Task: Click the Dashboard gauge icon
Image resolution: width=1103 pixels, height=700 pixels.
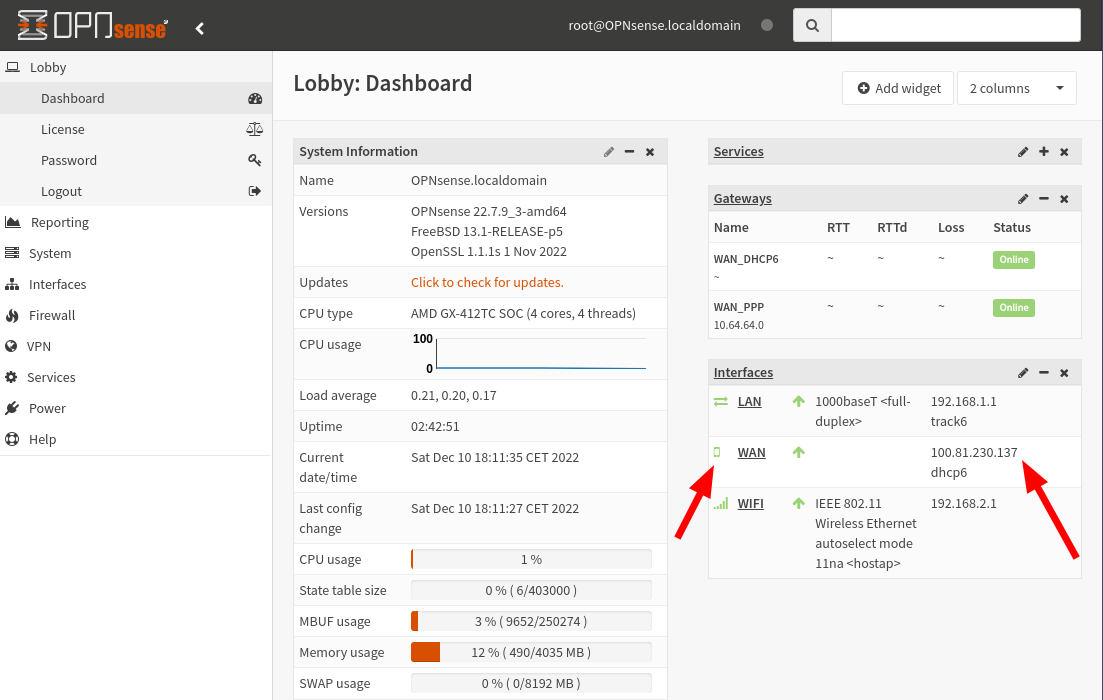Action: pos(255,98)
